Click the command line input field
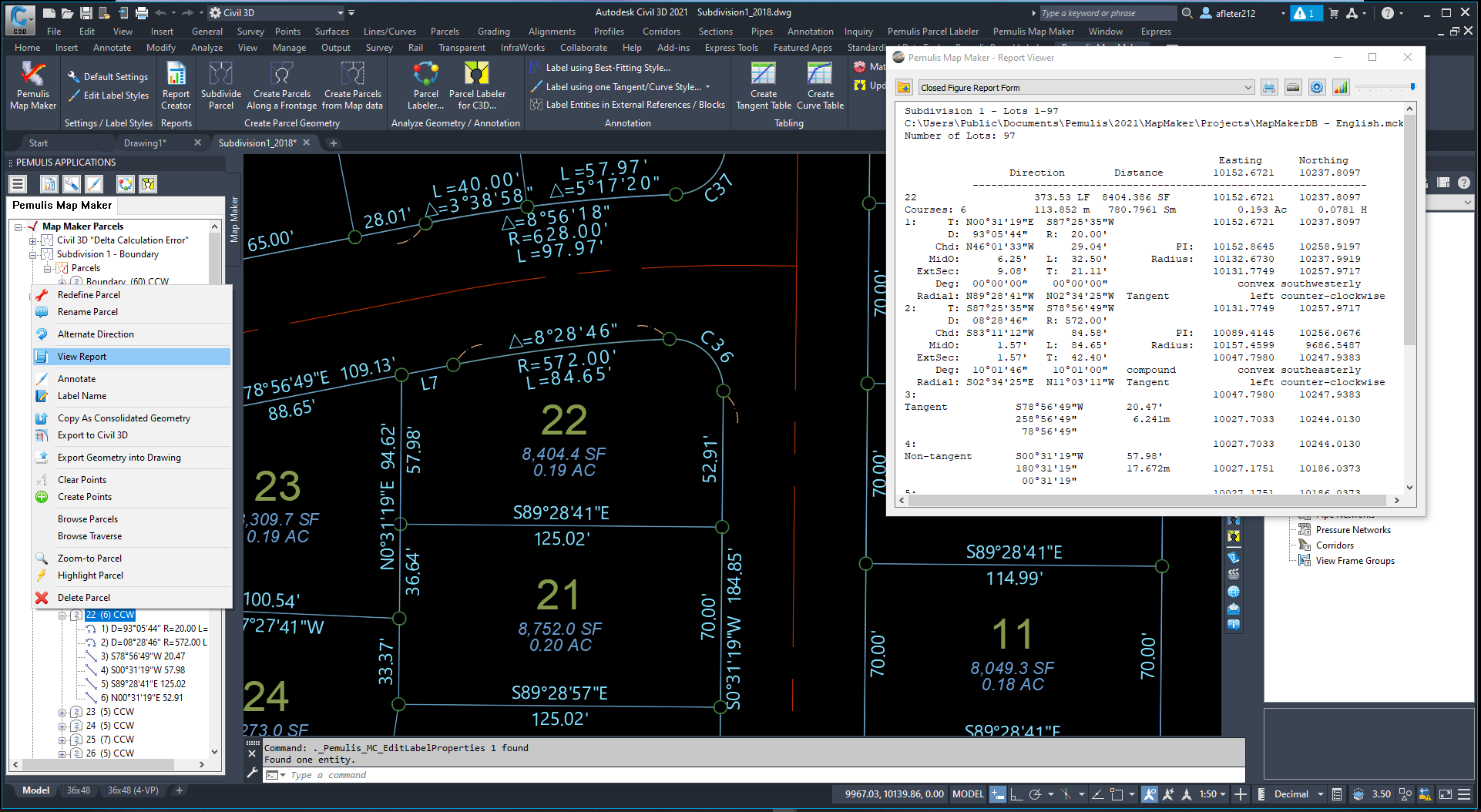Image resolution: width=1481 pixels, height=812 pixels. [693, 775]
